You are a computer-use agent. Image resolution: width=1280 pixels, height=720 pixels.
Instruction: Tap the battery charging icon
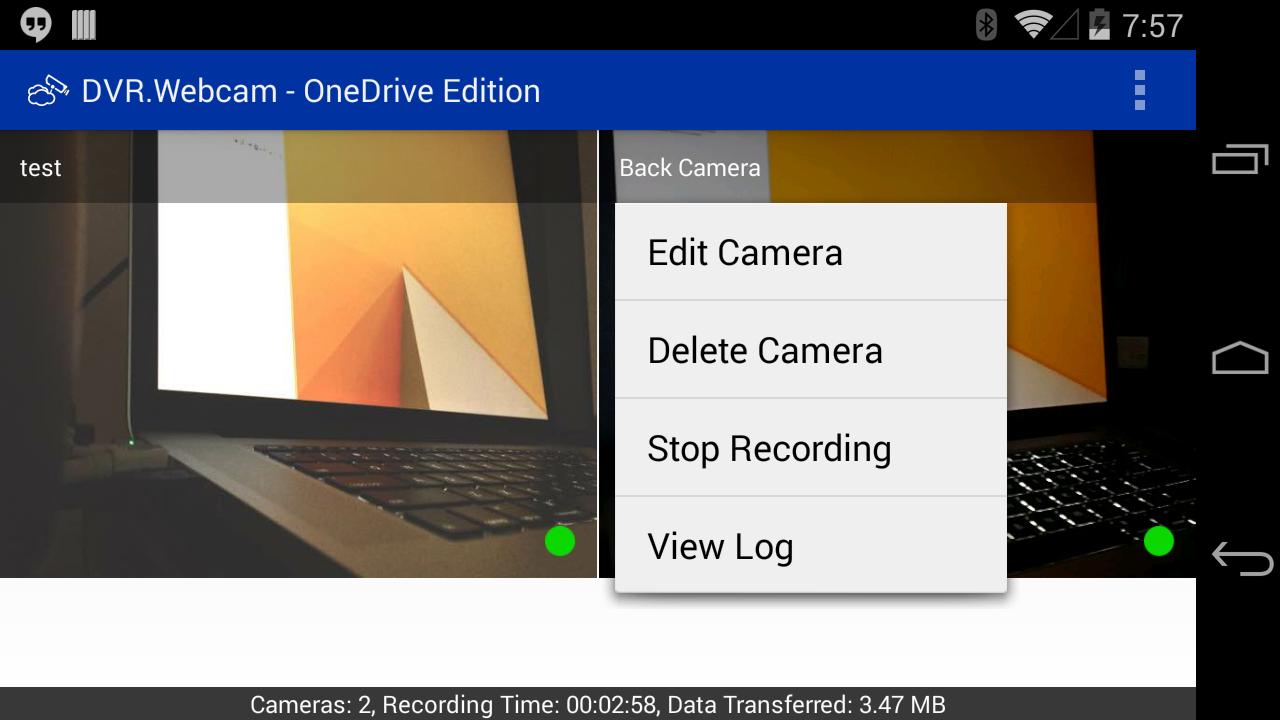[x=1098, y=24]
